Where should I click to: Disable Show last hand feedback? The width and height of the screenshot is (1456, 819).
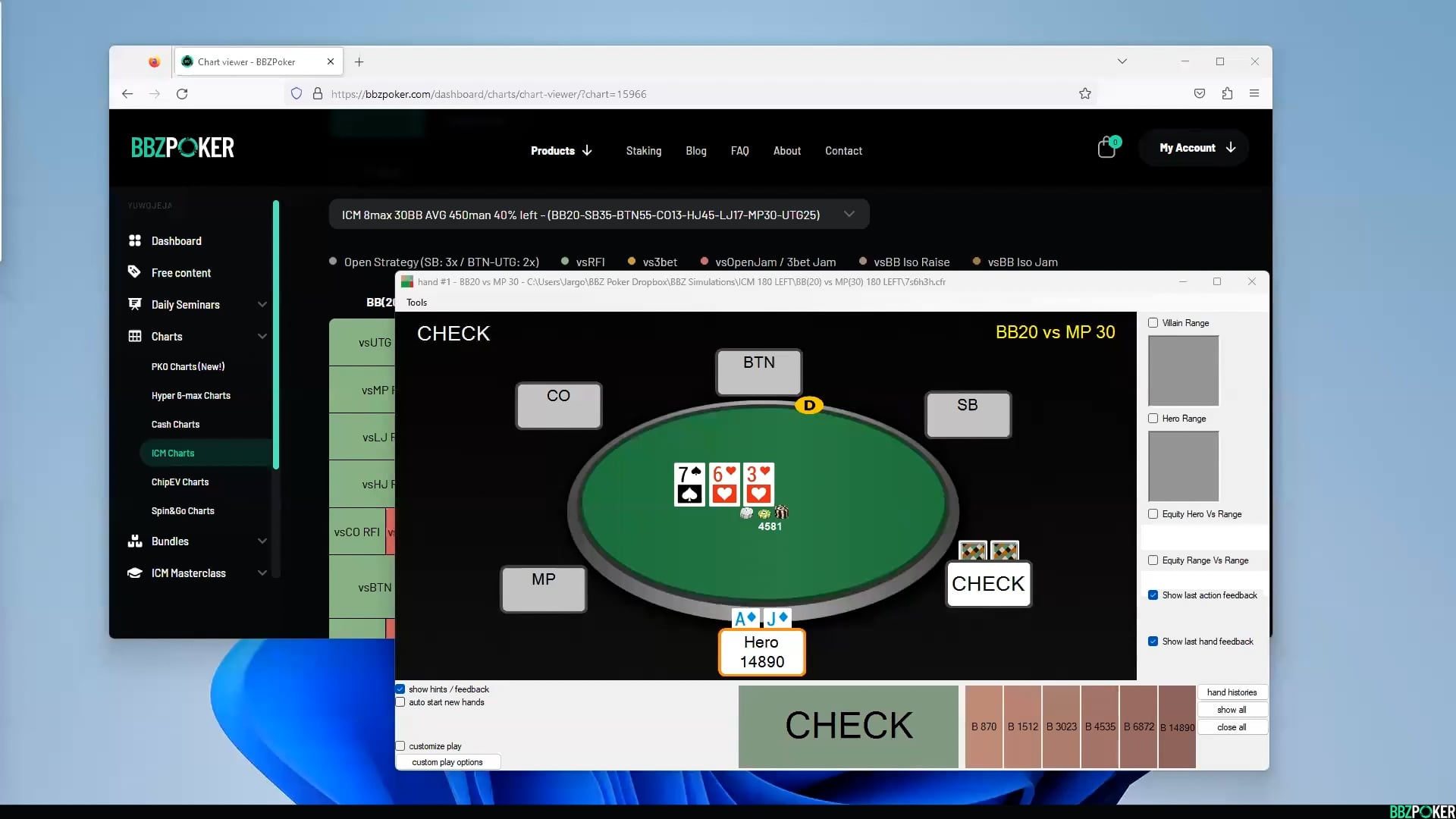click(1152, 641)
